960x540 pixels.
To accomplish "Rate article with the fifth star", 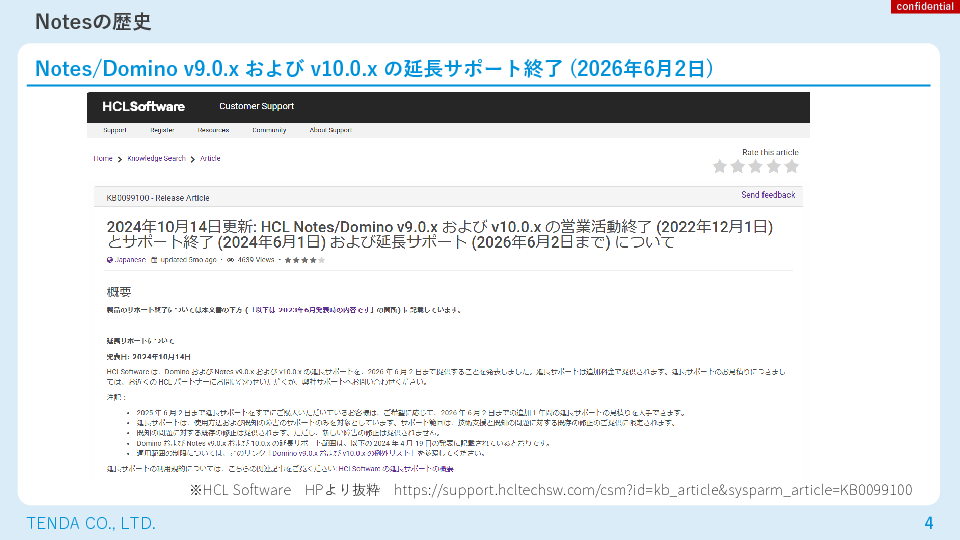I will pyautogui.click(x=791, y=166).
